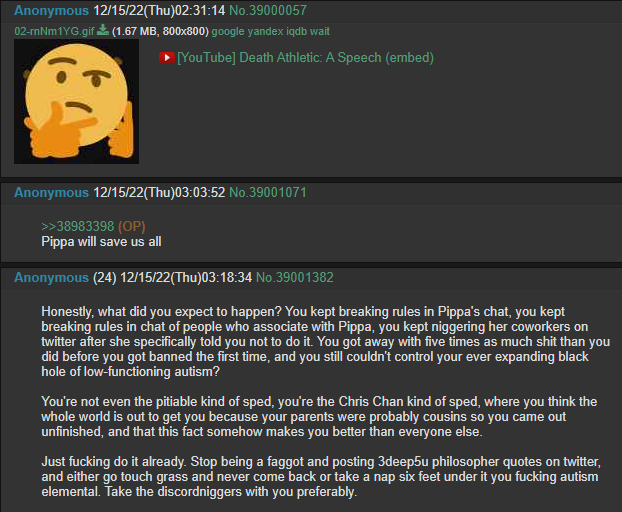Click the download icon next to the gif filename
The height and width of the screenshot is (512, 622).
[x=103, y=30]
